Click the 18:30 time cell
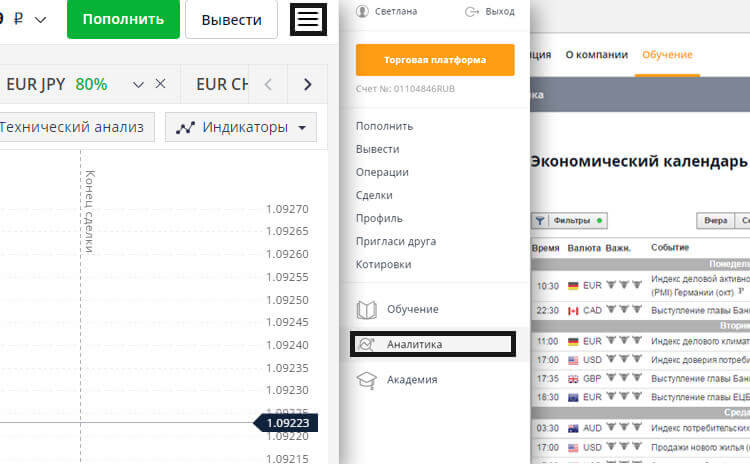Viewport: 750px width, 464px height. pyautogui.click(x=548, y=398)
